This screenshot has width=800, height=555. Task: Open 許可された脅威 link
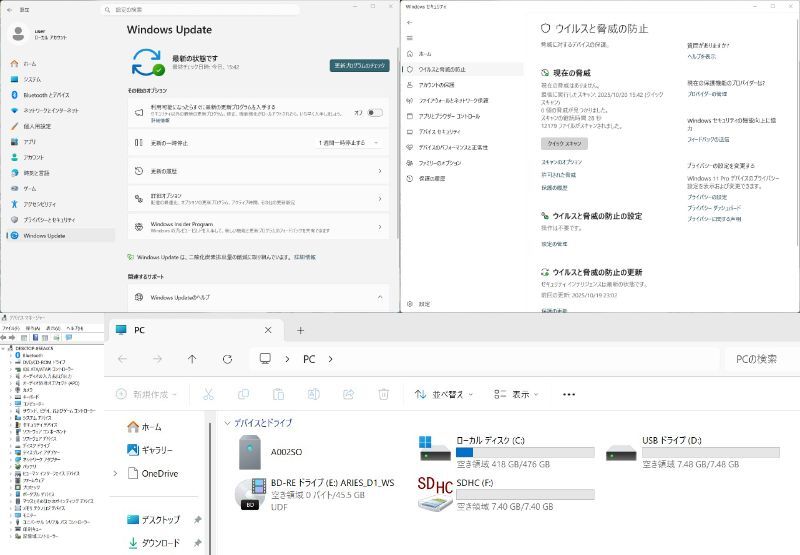click(x=559, y=174)
